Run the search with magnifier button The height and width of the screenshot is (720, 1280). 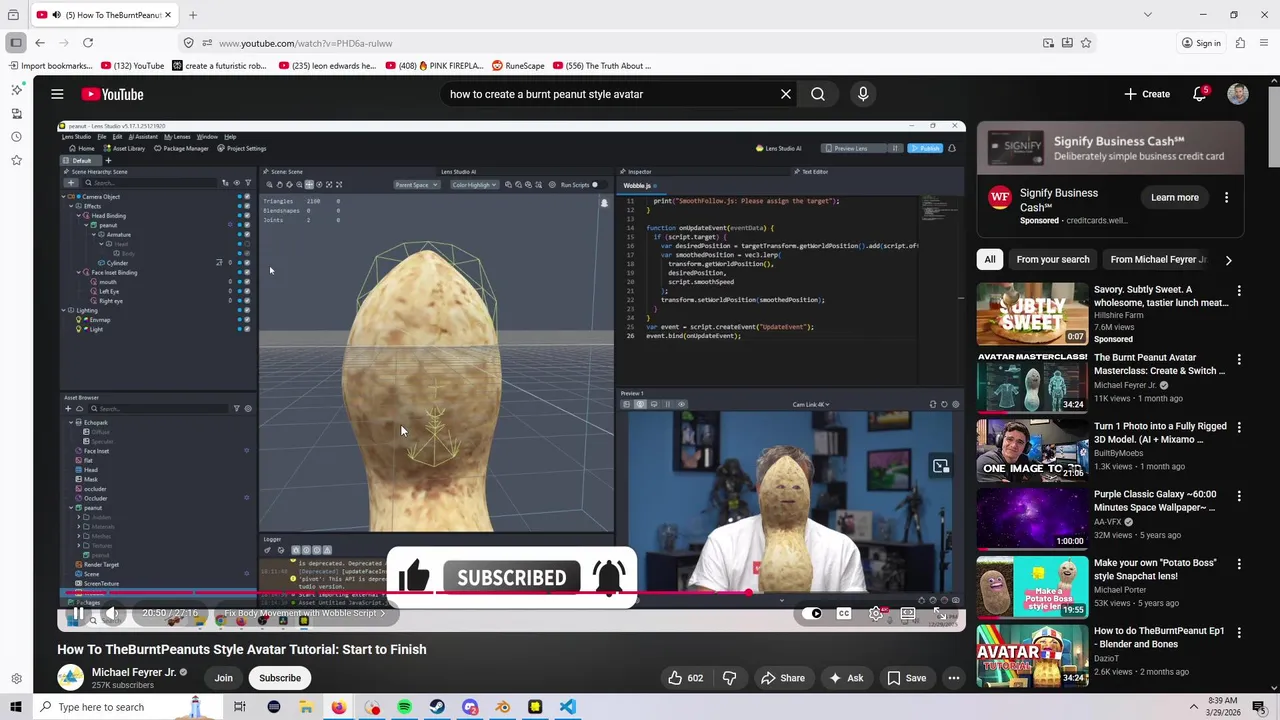(818, 94)
